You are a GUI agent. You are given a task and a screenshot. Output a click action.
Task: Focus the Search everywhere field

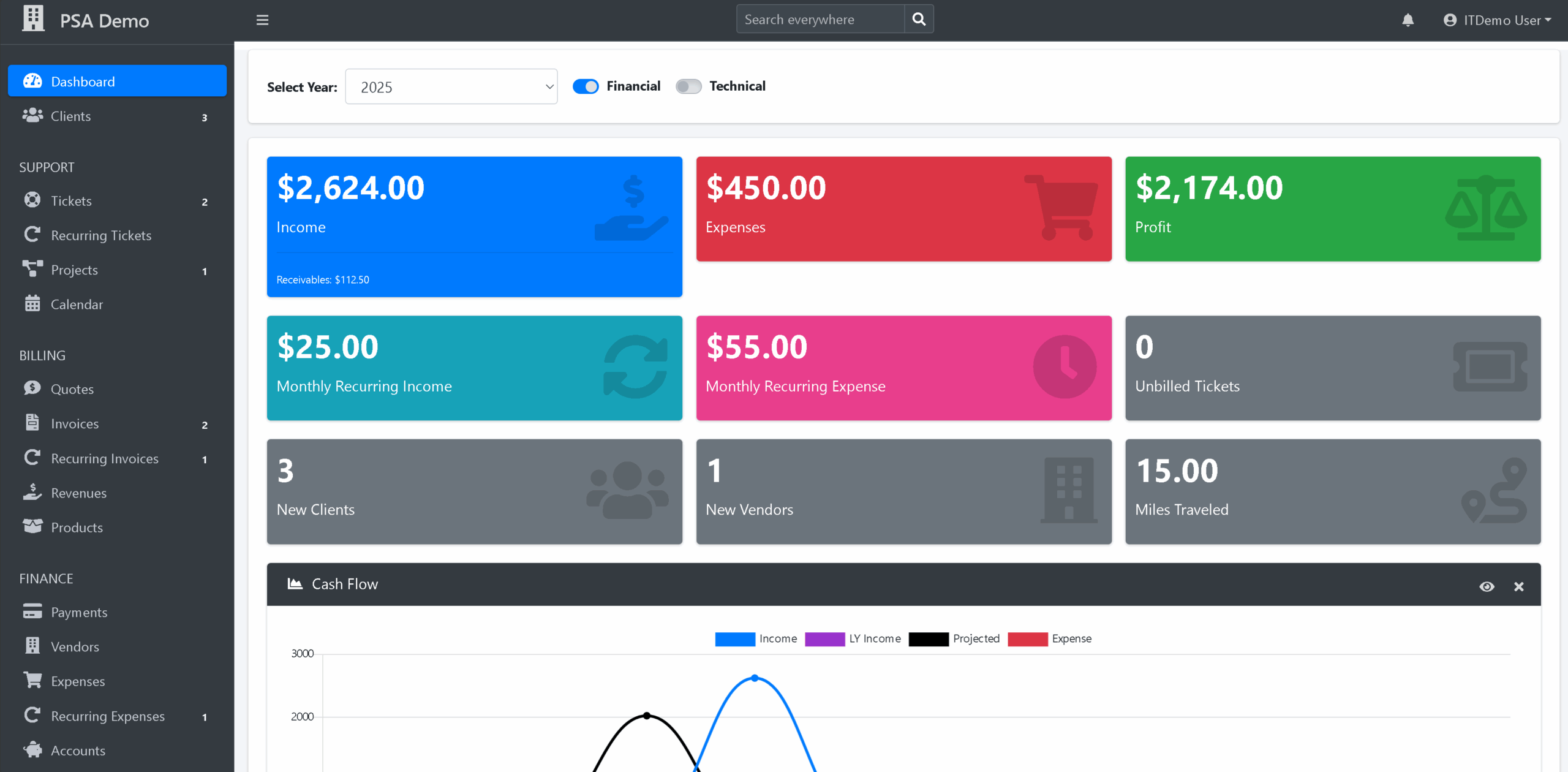click(820, 19)
